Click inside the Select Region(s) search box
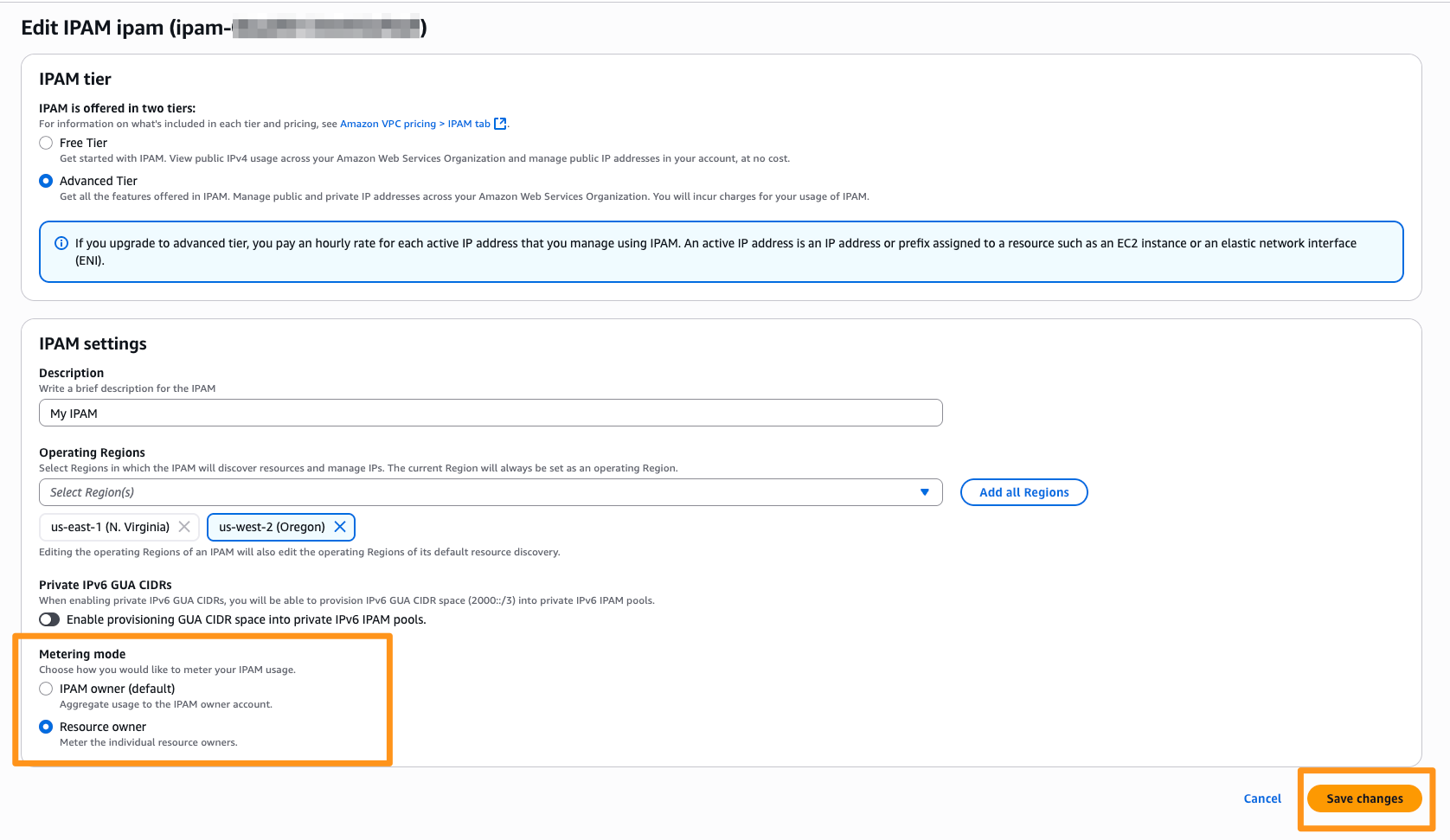1450x840 pixels. [346, 492]
